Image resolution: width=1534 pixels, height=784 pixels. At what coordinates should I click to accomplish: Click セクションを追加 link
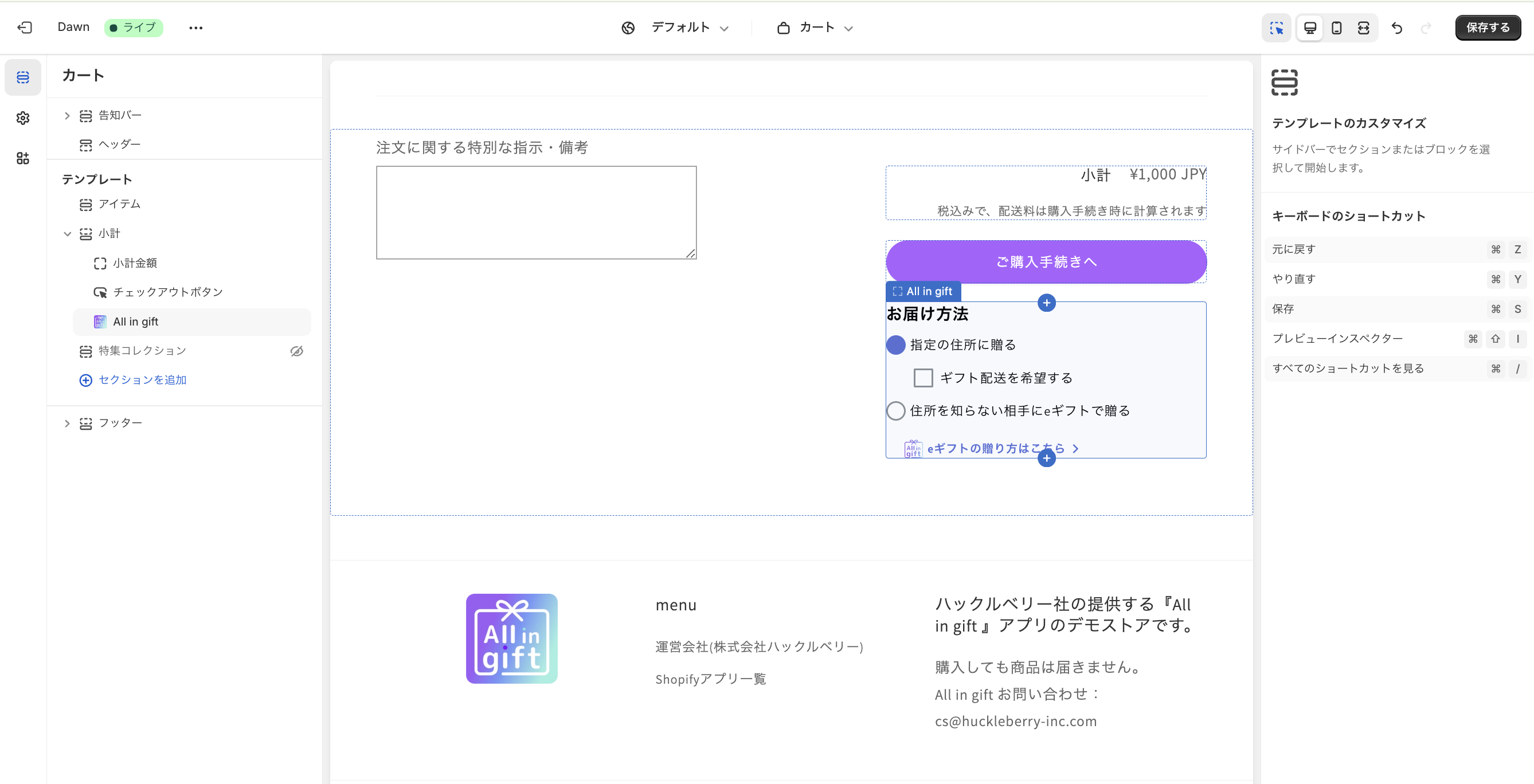click(x=142, y=380)
